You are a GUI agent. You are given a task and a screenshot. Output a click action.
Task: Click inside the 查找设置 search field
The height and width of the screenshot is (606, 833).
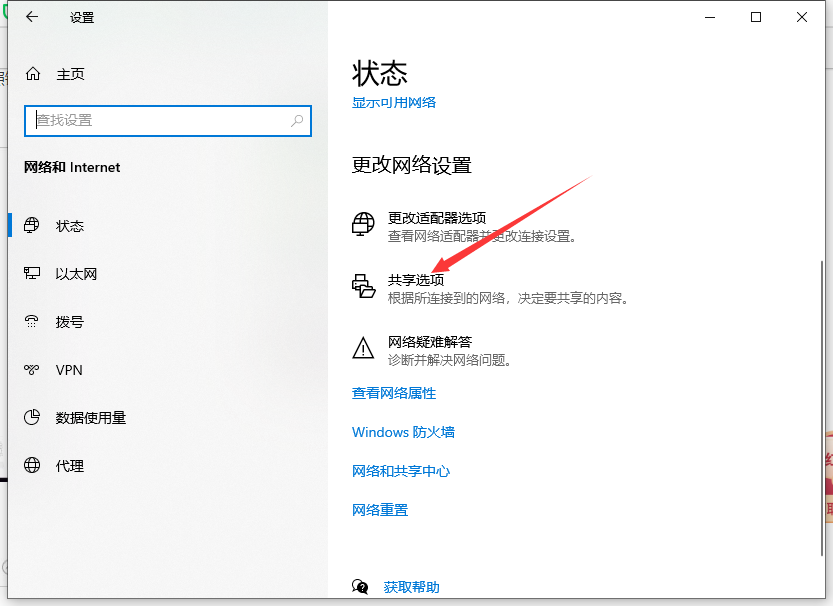(x=150, y=120)
